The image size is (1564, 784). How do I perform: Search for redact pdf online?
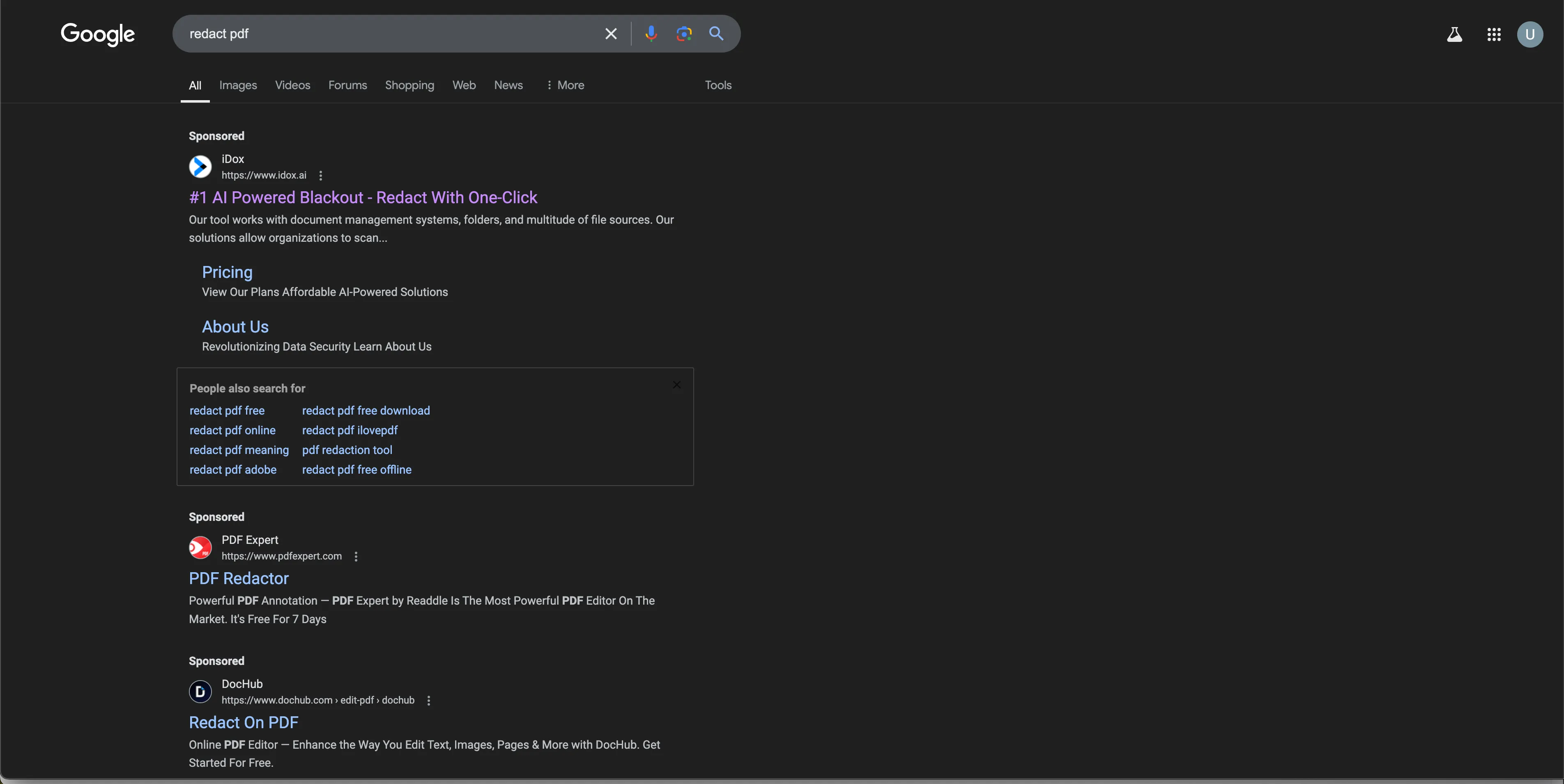tap(232, 430)
